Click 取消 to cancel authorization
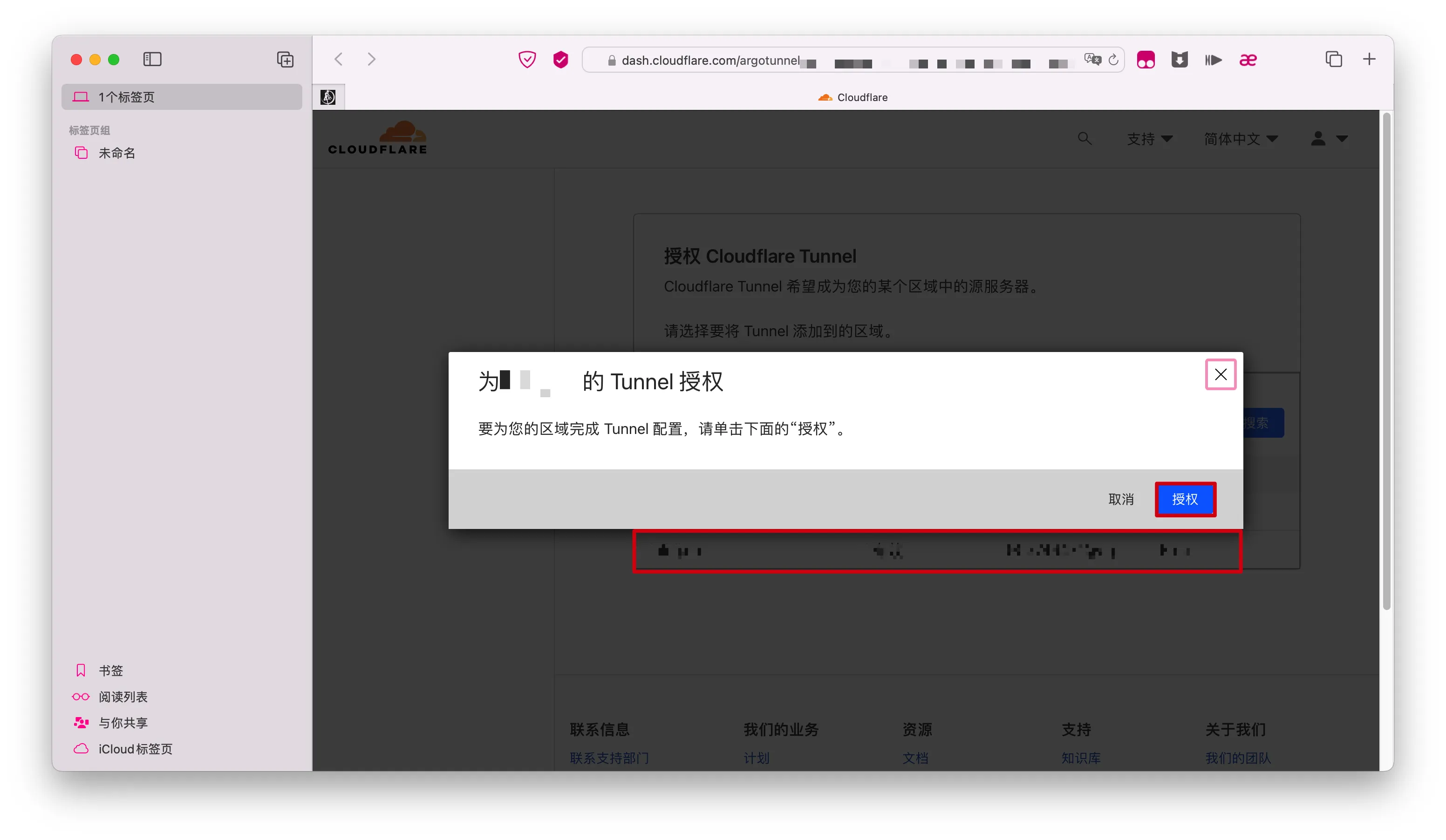Image resolution: width=1446 pixels, height=840 pixels. click(x=1121, y=500)
